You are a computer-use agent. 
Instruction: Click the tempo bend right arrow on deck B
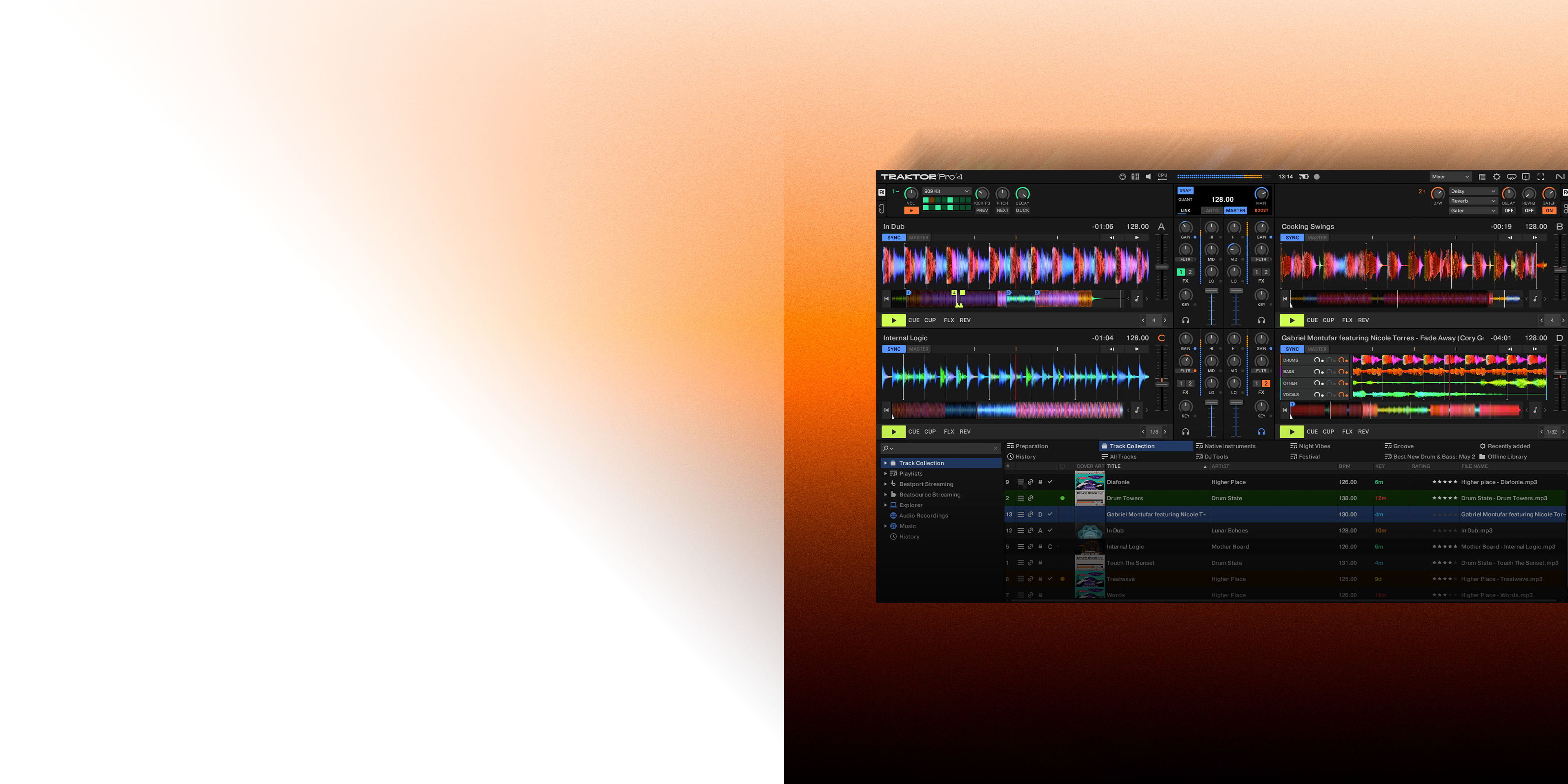click(x=1535, y=238)
